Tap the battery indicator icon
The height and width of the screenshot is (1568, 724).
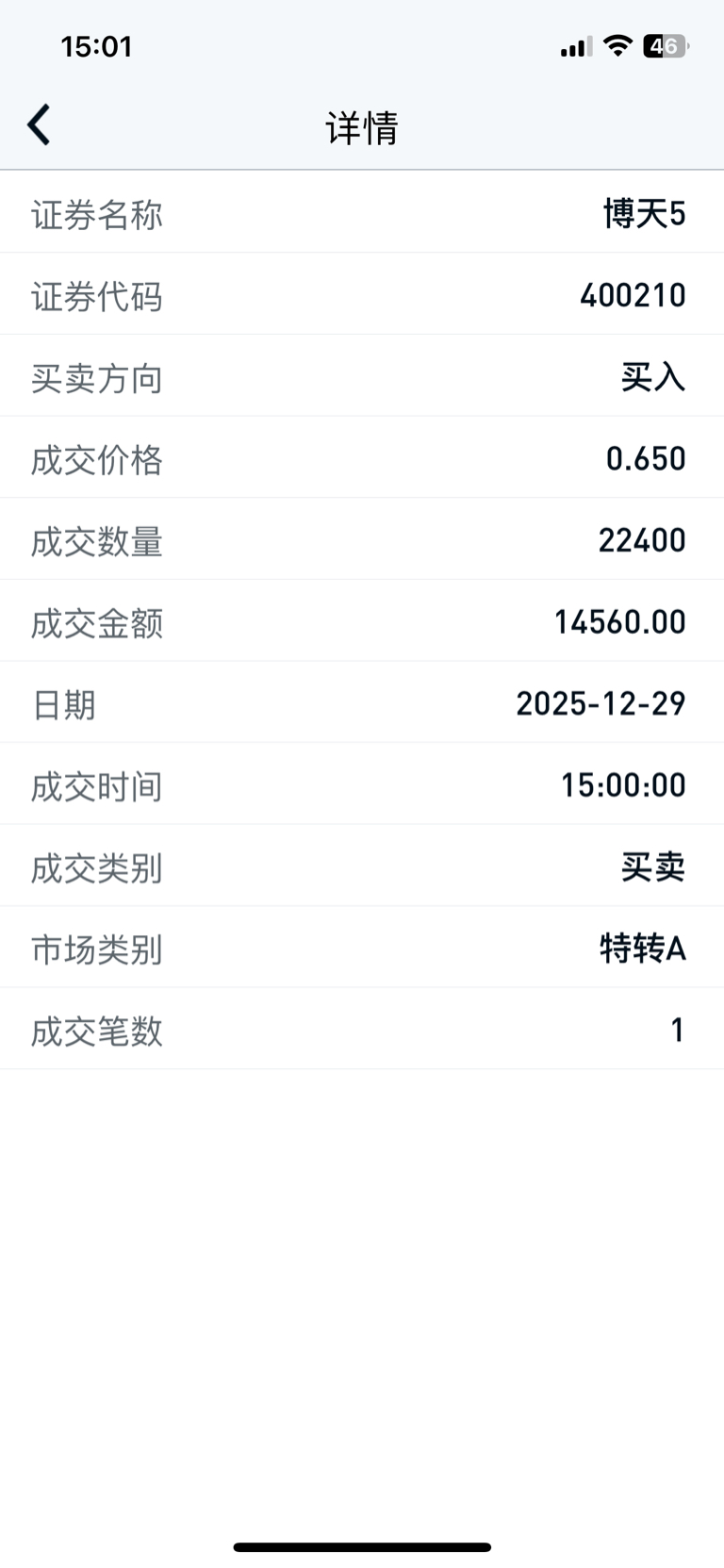click(x=666, y=46)
